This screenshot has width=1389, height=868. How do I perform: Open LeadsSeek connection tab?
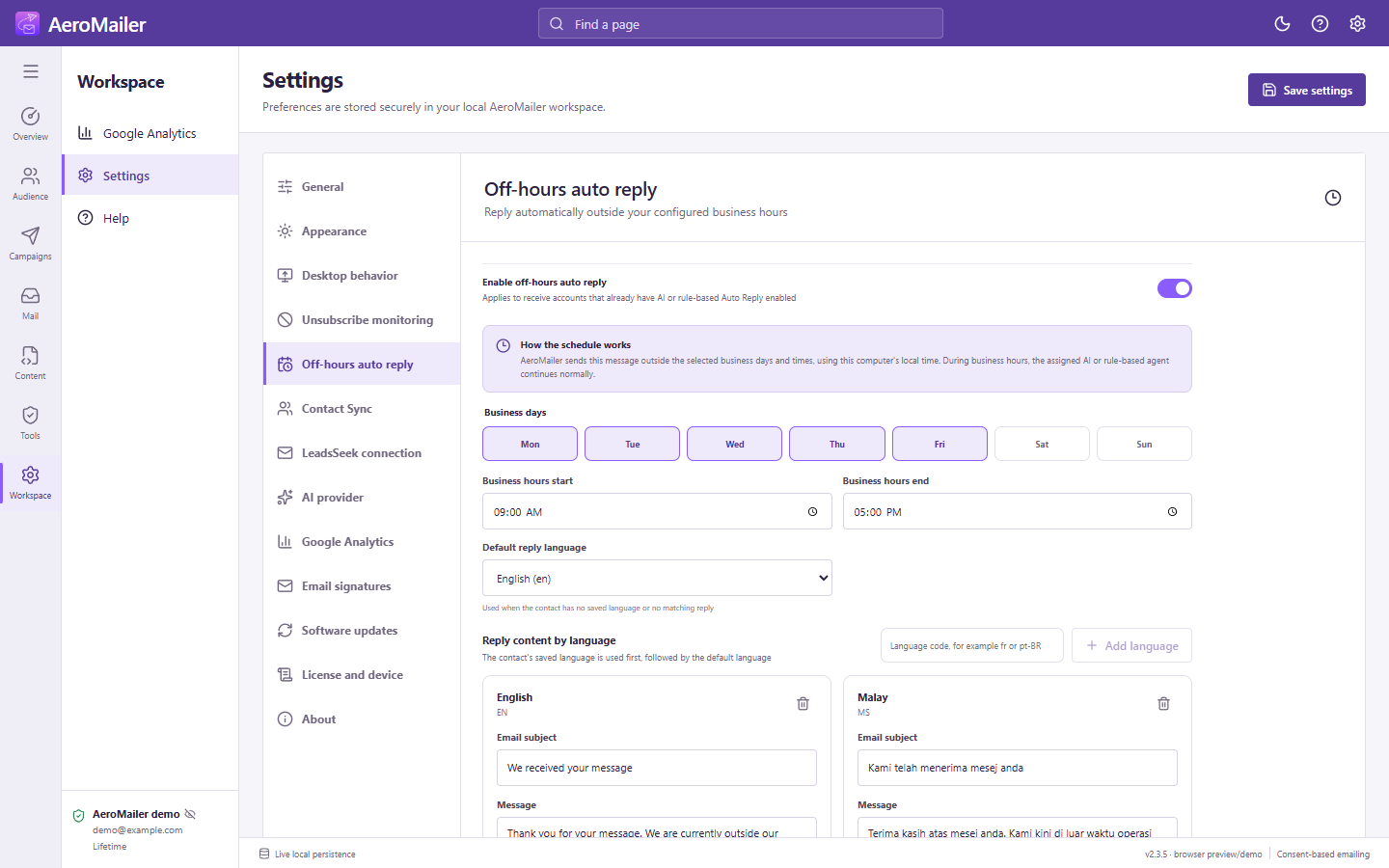tap(362, 453)
